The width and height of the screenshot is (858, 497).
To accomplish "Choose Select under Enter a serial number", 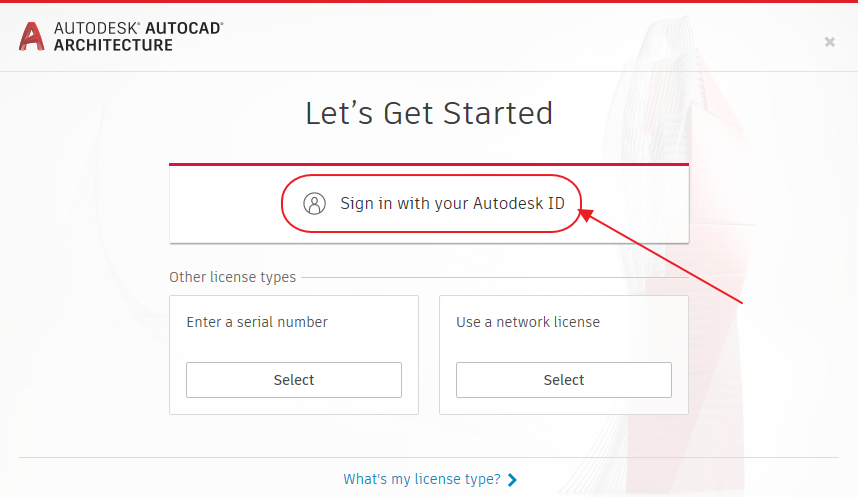I will tap(294, 380).
